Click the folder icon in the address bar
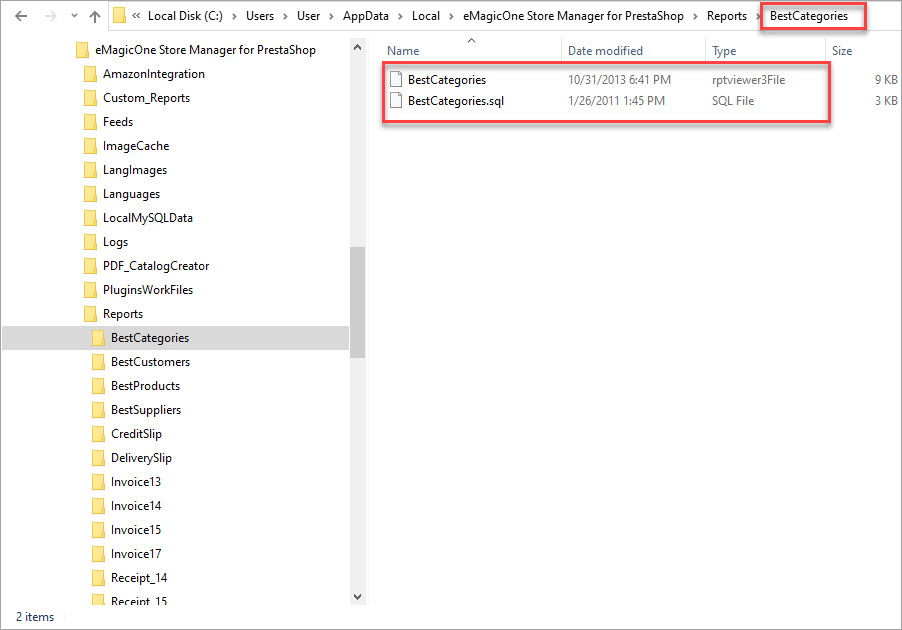The image size is (902, 630). pyautogui.click(x=119, y=16)
